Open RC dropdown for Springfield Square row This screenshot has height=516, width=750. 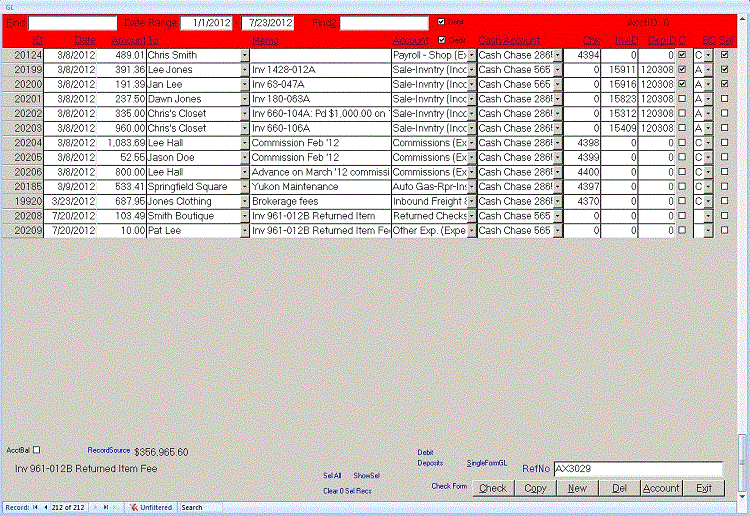(x=709, y=187)
